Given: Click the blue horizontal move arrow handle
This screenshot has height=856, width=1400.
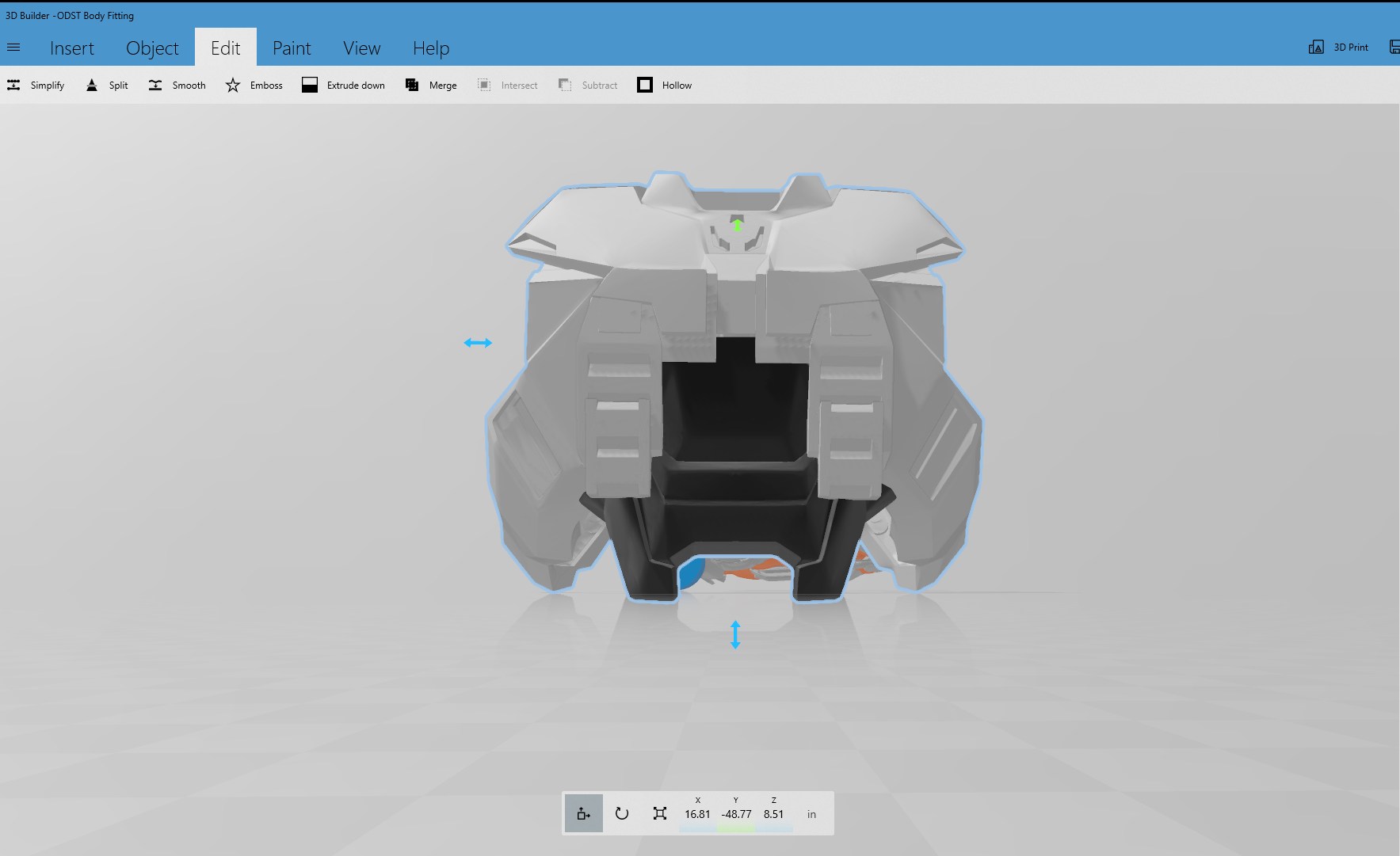Looking at the screenshot, I should point(478,343).
